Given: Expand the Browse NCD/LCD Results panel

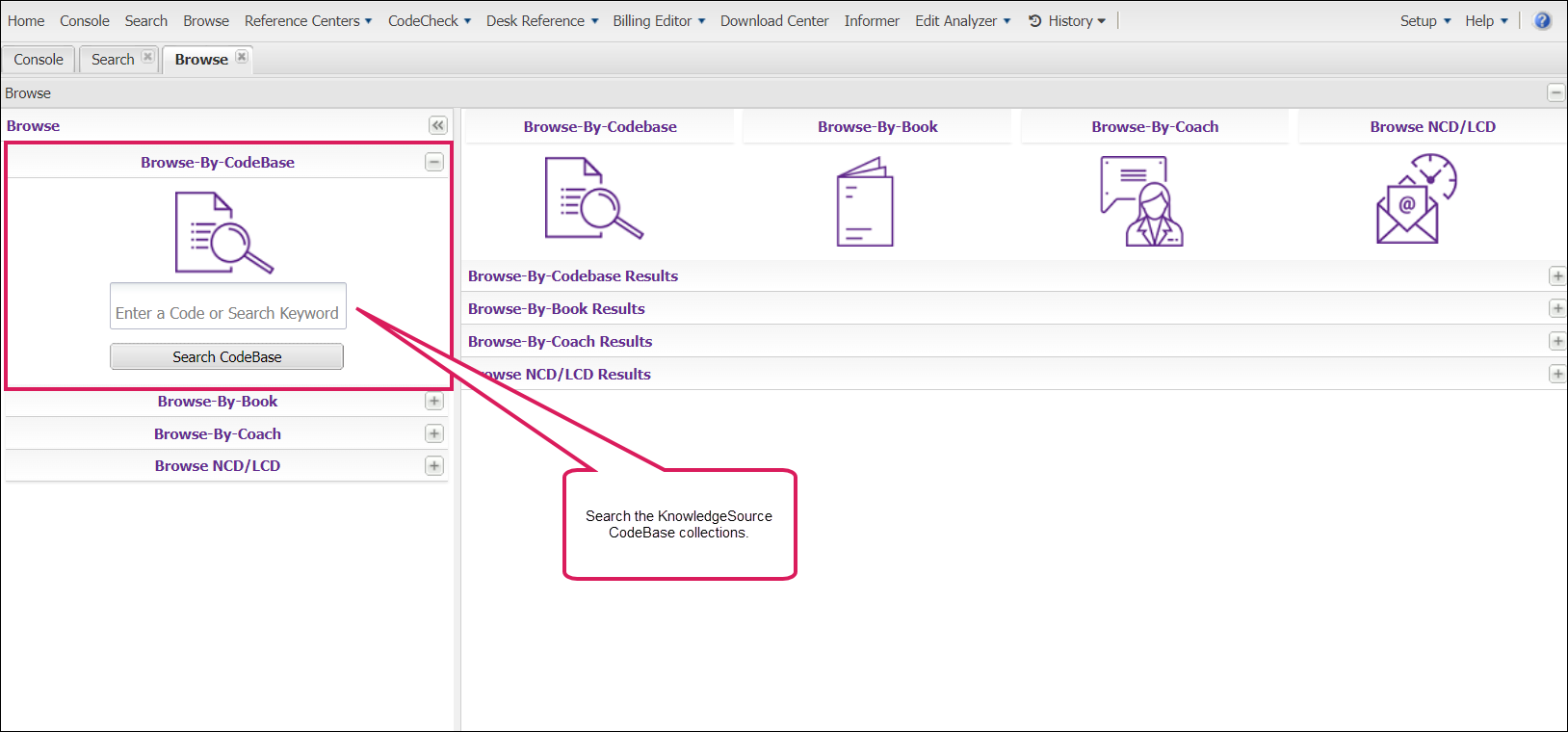Looking at the screenshot, I should (1556, 374).
